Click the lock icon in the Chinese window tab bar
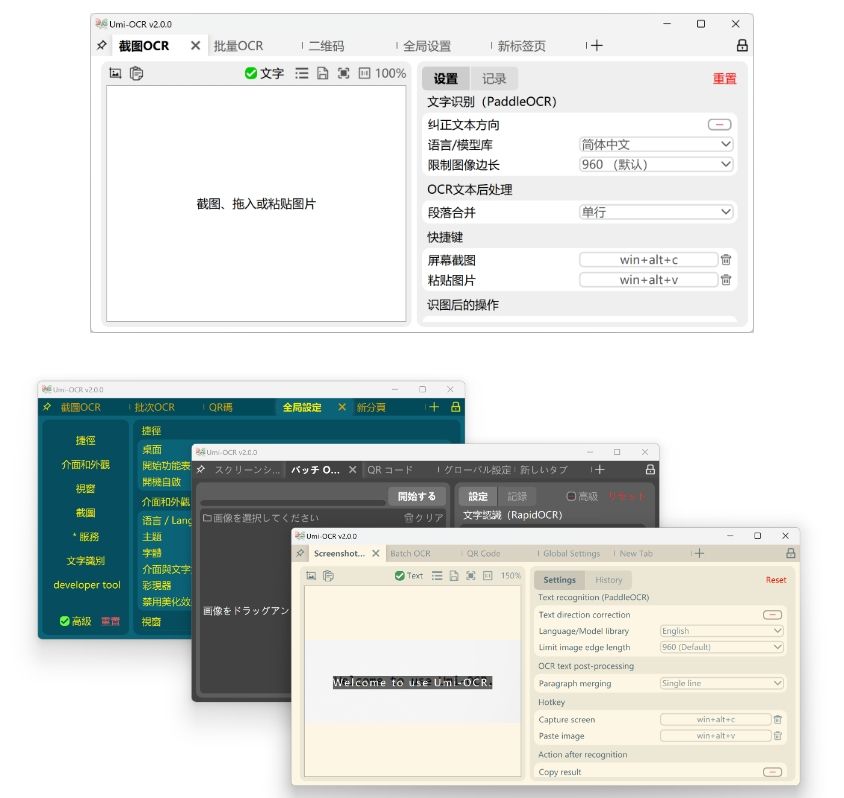 [741, 46]
